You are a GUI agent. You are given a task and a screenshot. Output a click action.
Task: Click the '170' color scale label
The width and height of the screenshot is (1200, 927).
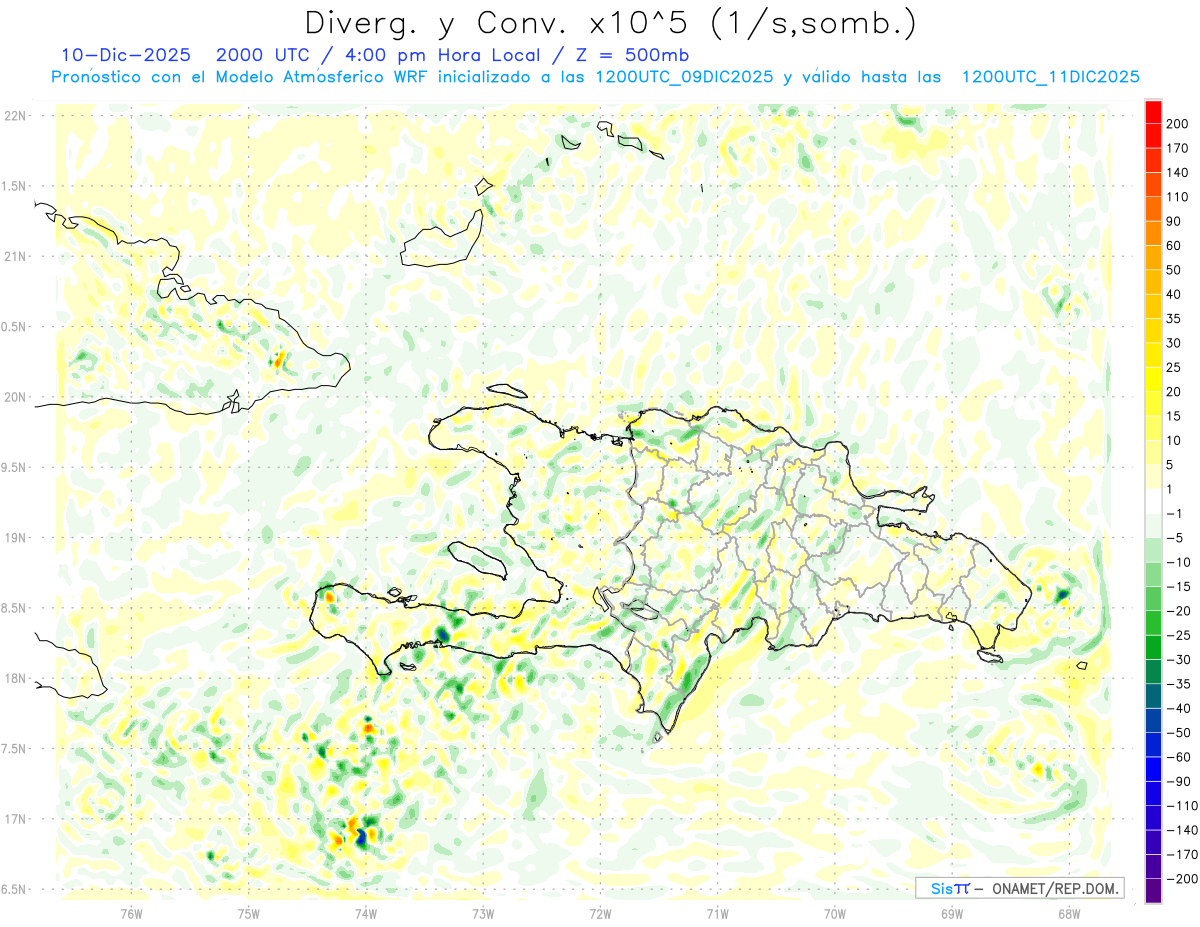point(1179,148)
